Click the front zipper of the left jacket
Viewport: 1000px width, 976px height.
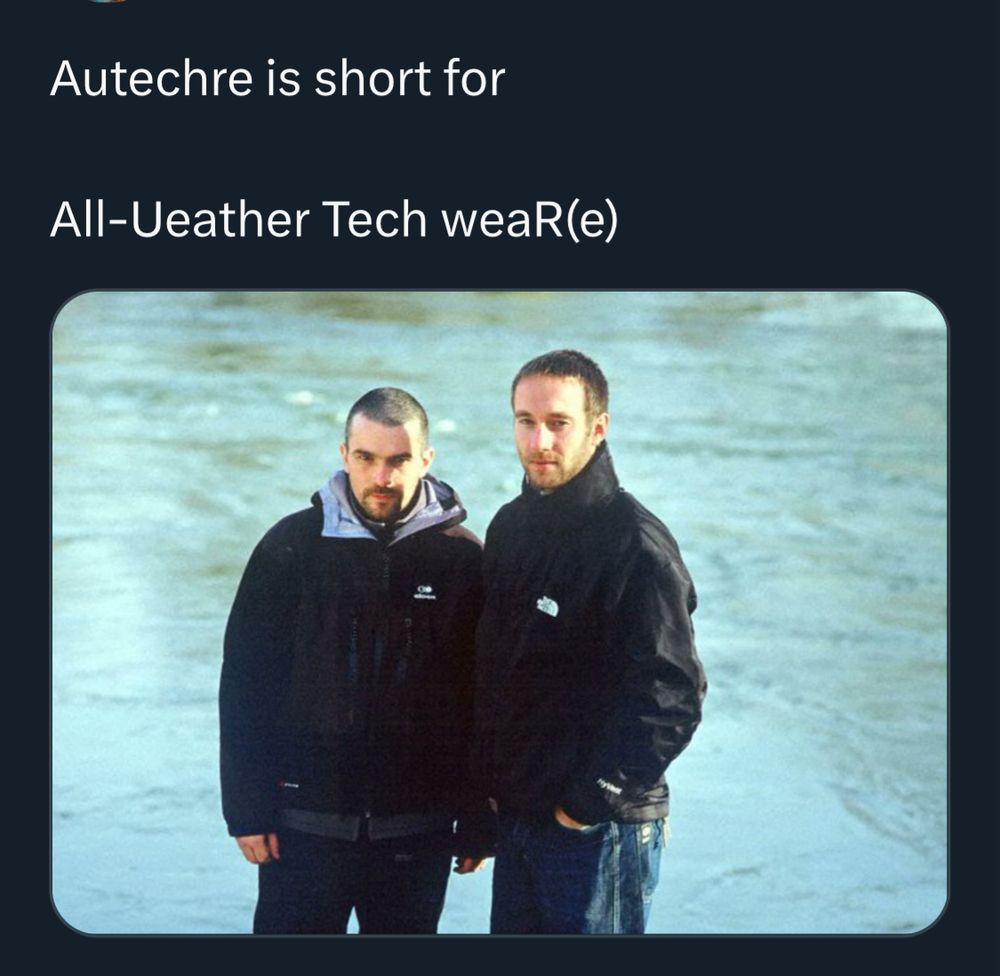[385, 670]
